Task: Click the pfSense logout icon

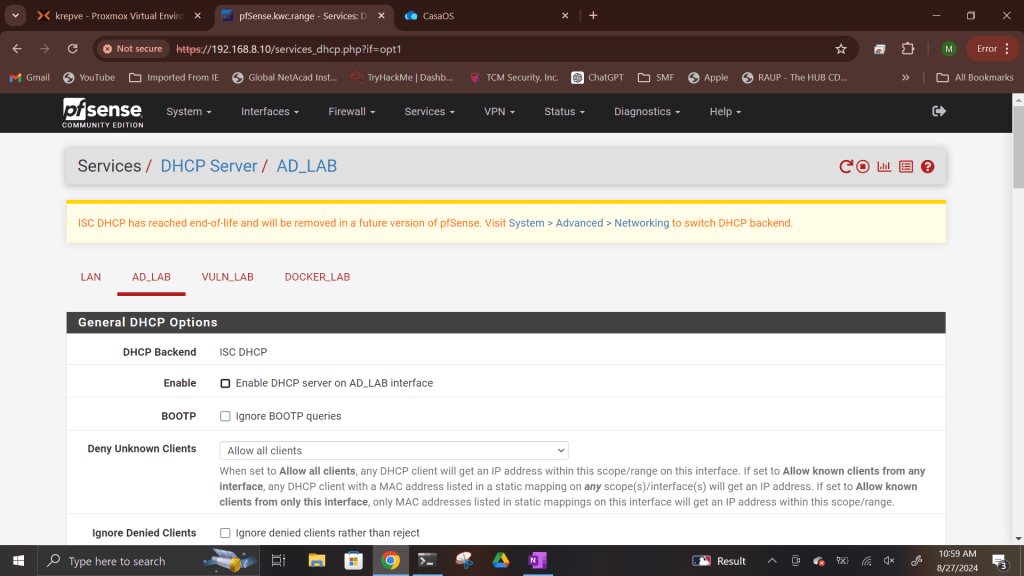Action: [x=938, y=111]
